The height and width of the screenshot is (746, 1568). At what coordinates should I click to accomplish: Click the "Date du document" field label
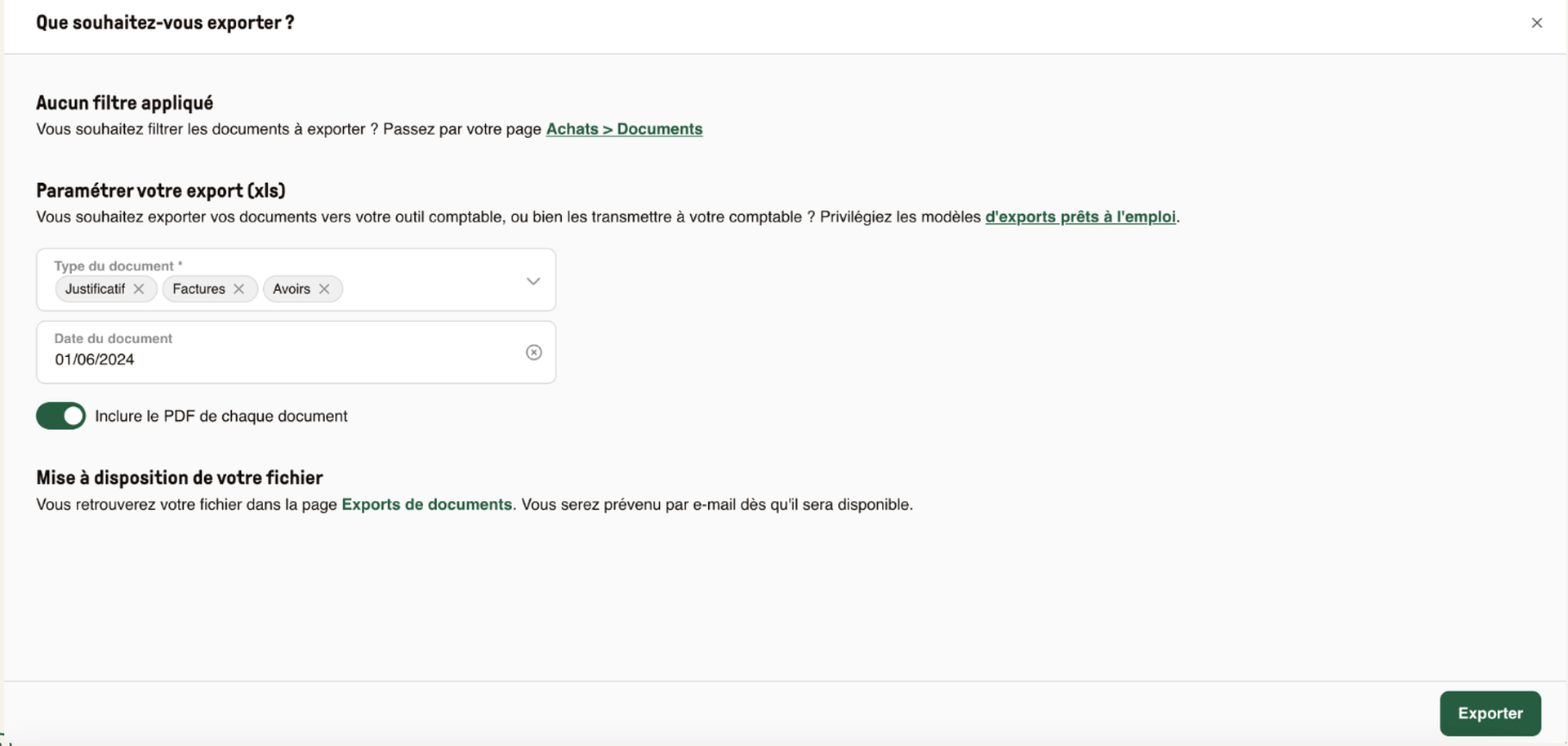[114, 338]
